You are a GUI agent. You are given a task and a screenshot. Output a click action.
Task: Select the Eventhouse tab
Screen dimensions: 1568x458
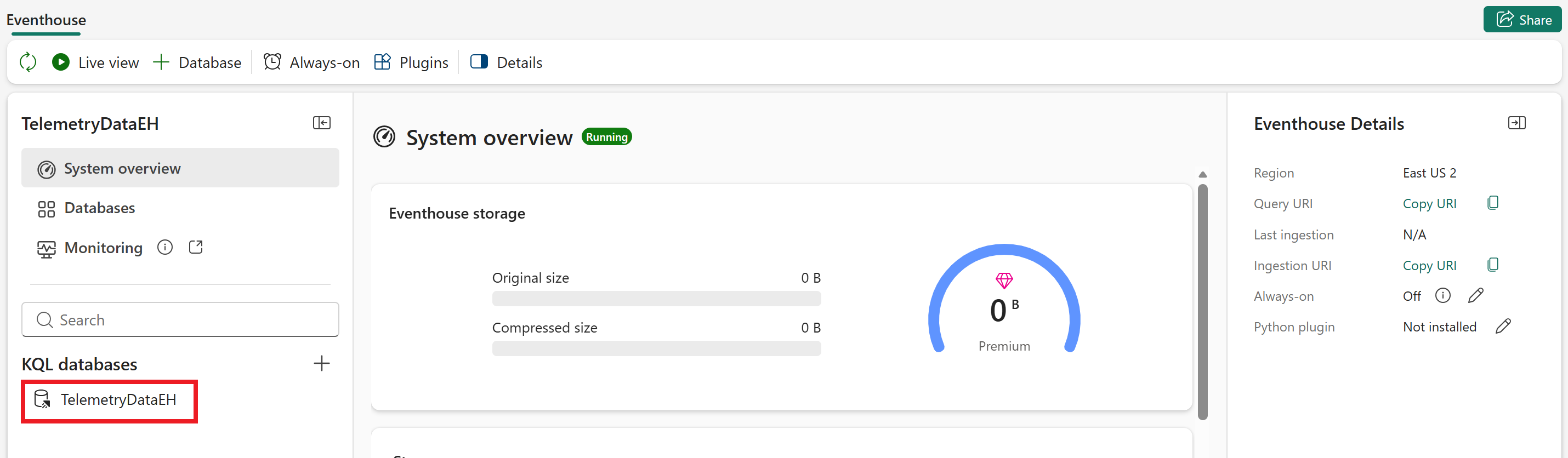point(46,20)
